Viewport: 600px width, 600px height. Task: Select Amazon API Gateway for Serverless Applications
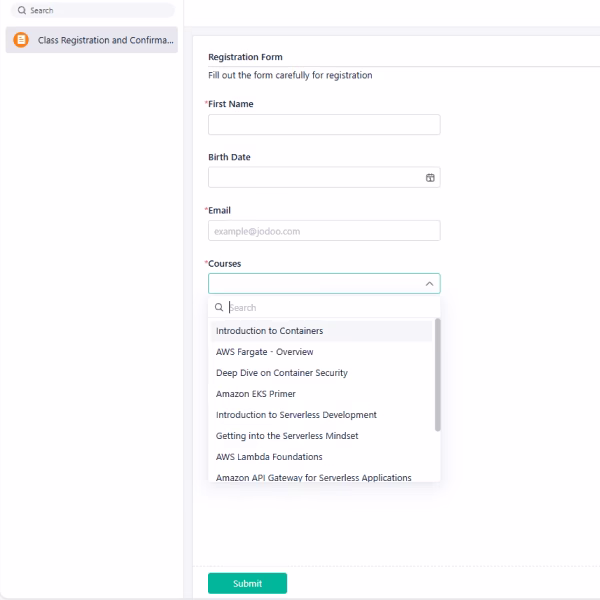(313, 477)
